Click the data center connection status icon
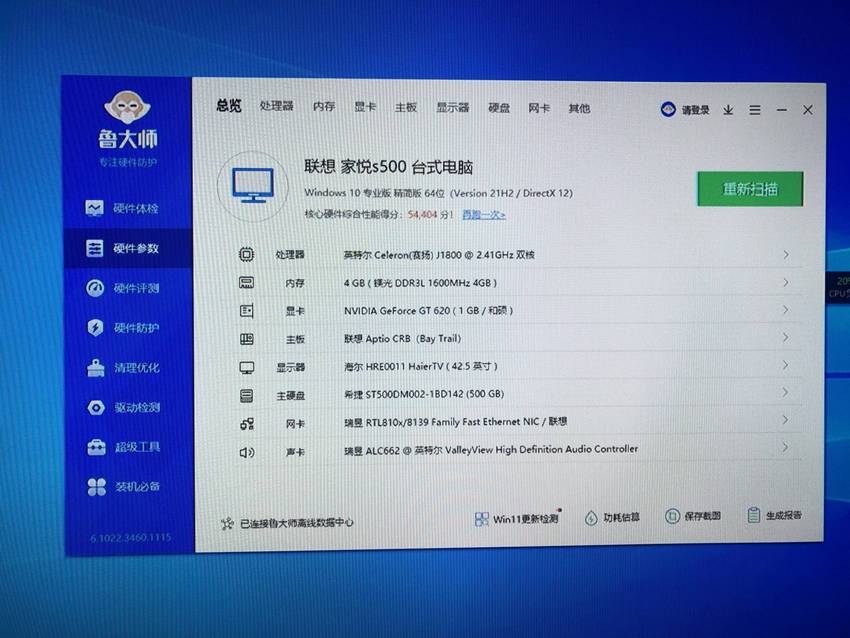This screenshot has width=850, height=638. (x=227, y=523)
